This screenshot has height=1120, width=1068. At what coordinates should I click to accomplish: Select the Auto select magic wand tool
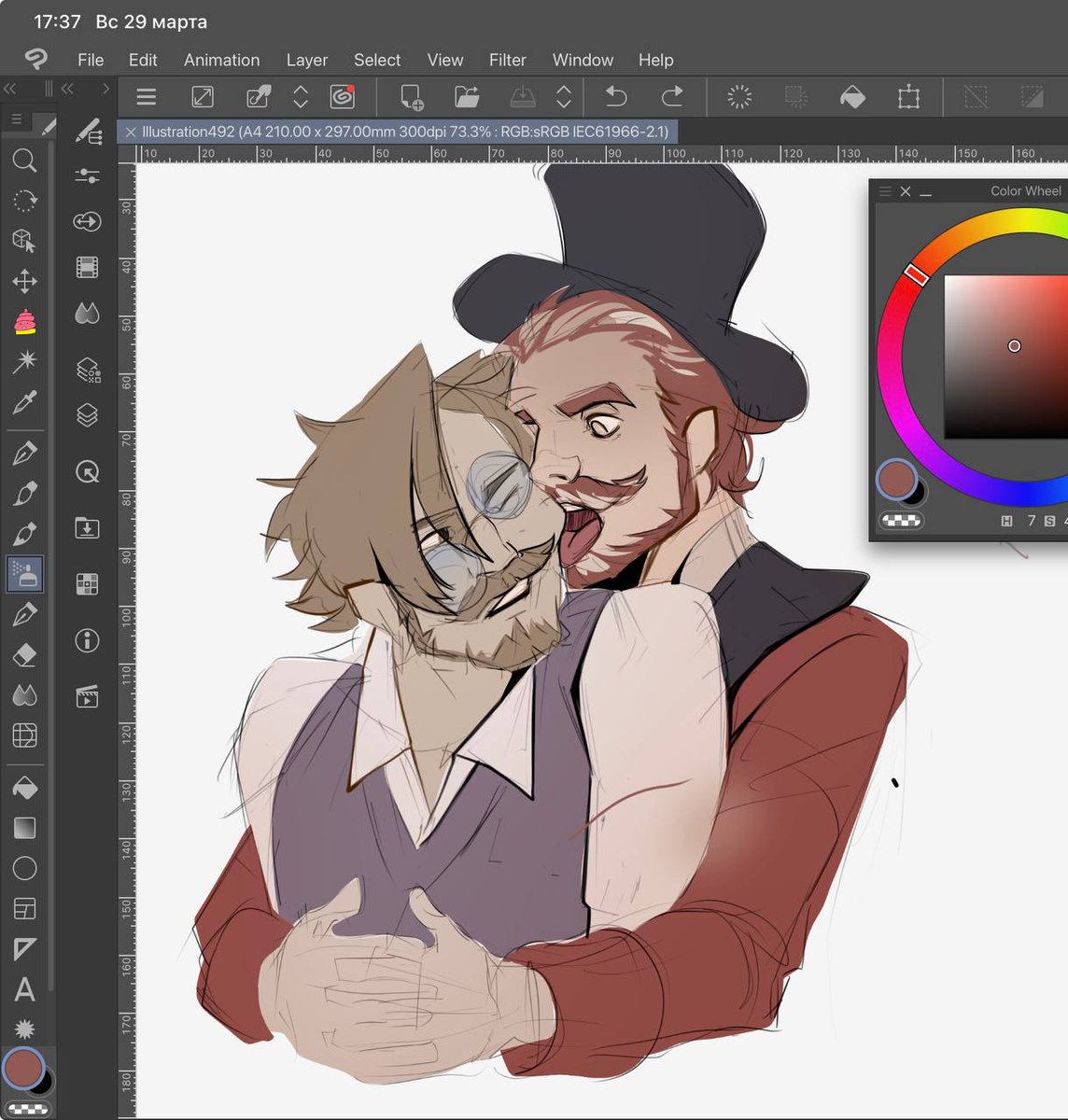[24, 361]
